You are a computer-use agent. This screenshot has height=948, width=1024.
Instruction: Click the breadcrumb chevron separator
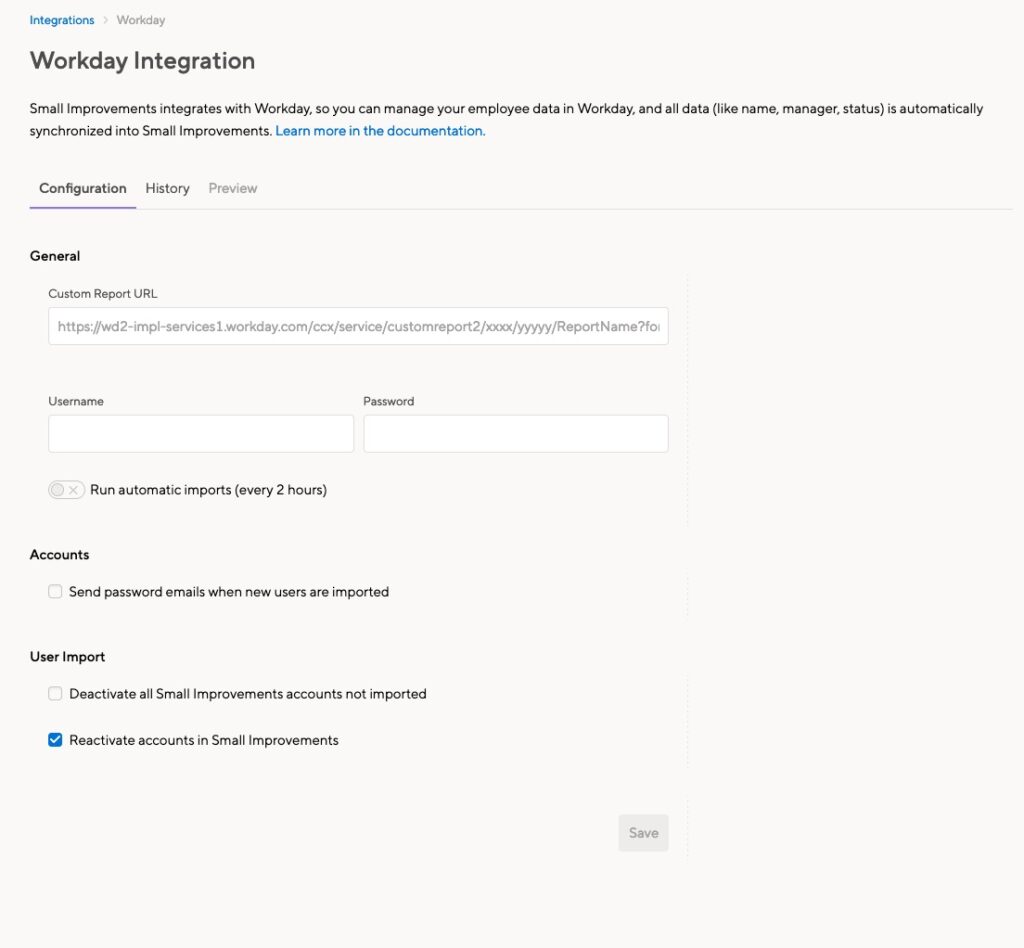[105, 20]
